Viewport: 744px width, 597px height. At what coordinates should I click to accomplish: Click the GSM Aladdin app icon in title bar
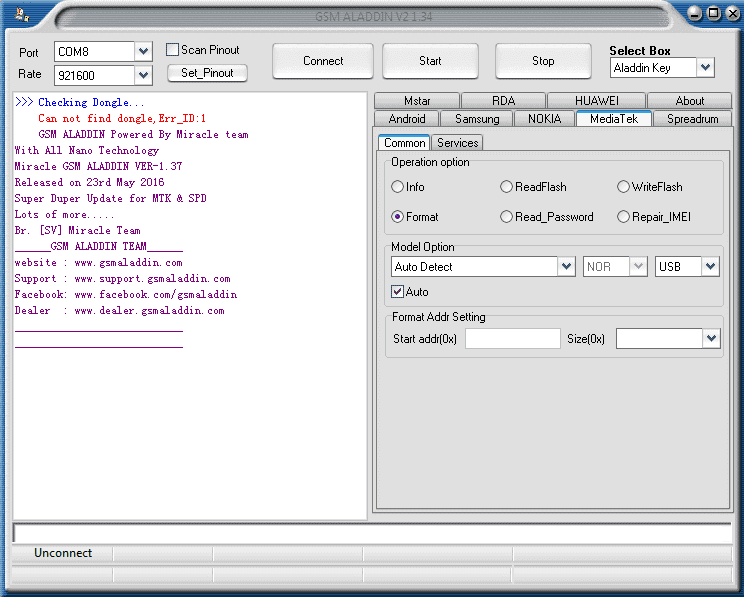click(x=21, y=15)
